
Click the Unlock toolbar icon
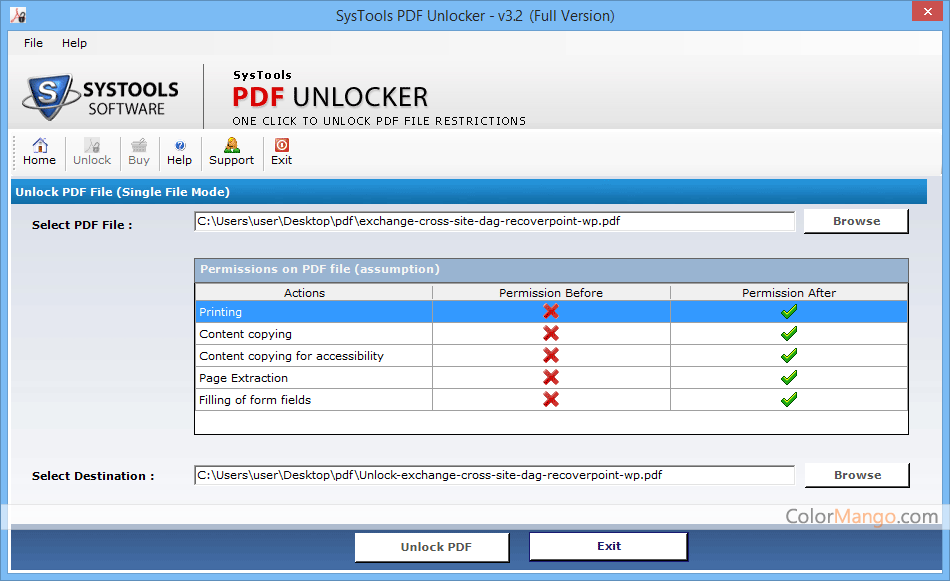92,152
